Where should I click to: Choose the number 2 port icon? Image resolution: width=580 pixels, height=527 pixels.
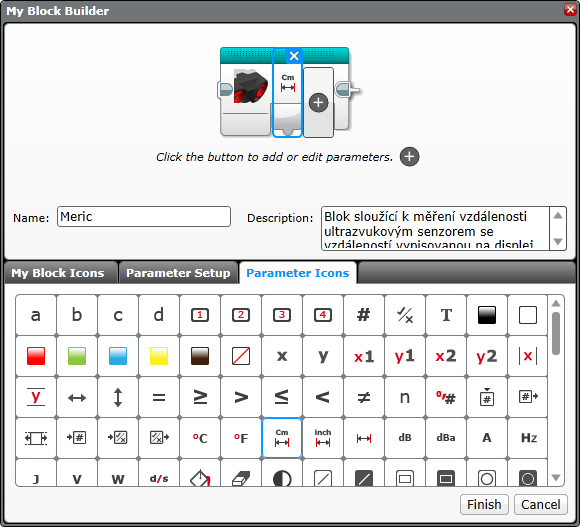(x=241, y=315)
